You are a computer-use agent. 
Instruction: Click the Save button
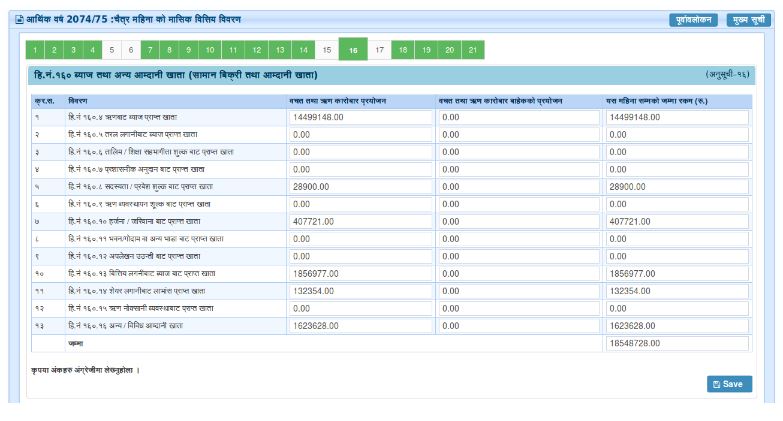pos(729,384)
